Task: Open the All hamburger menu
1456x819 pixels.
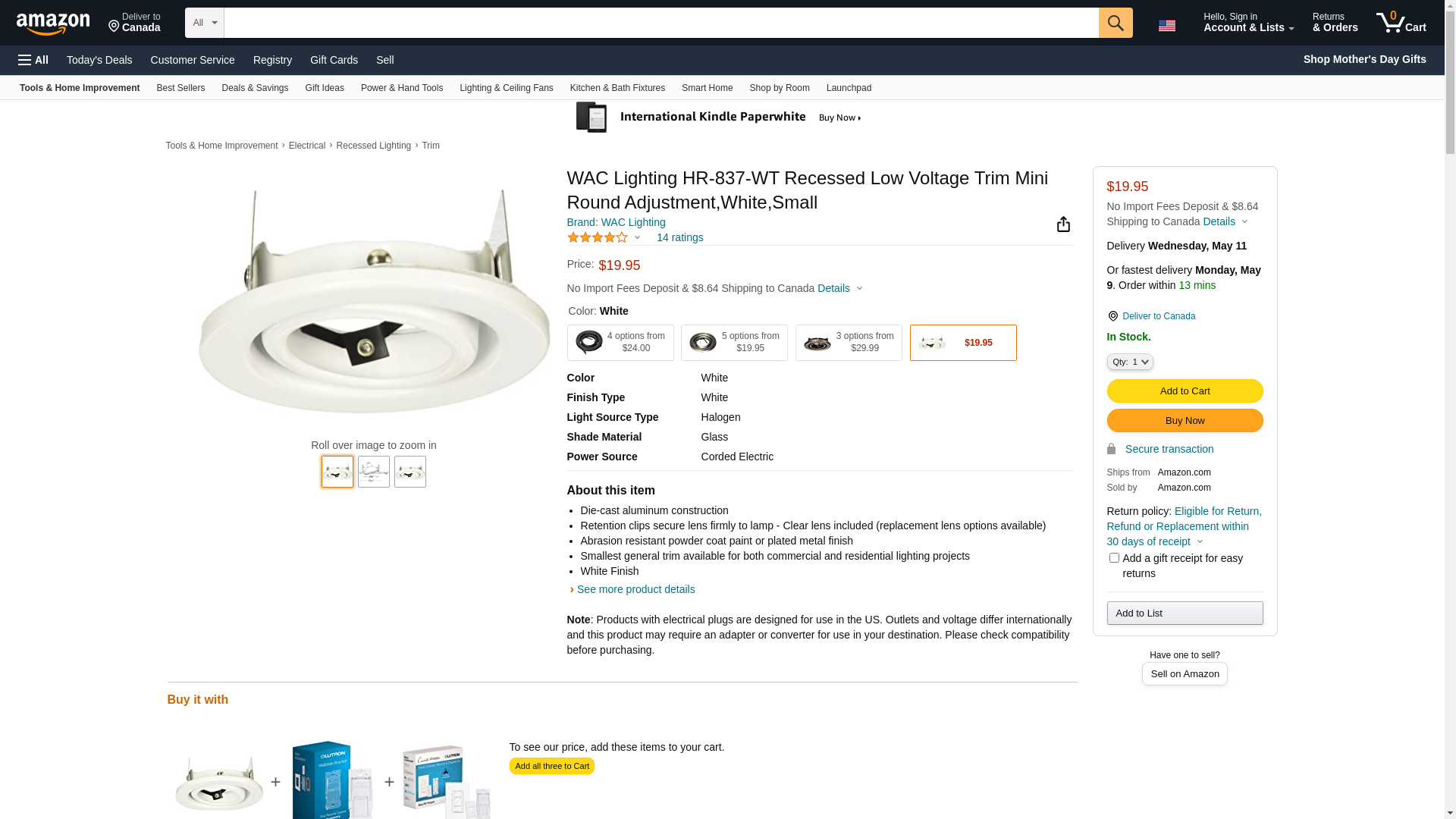Action: click(x=33, y=60)
